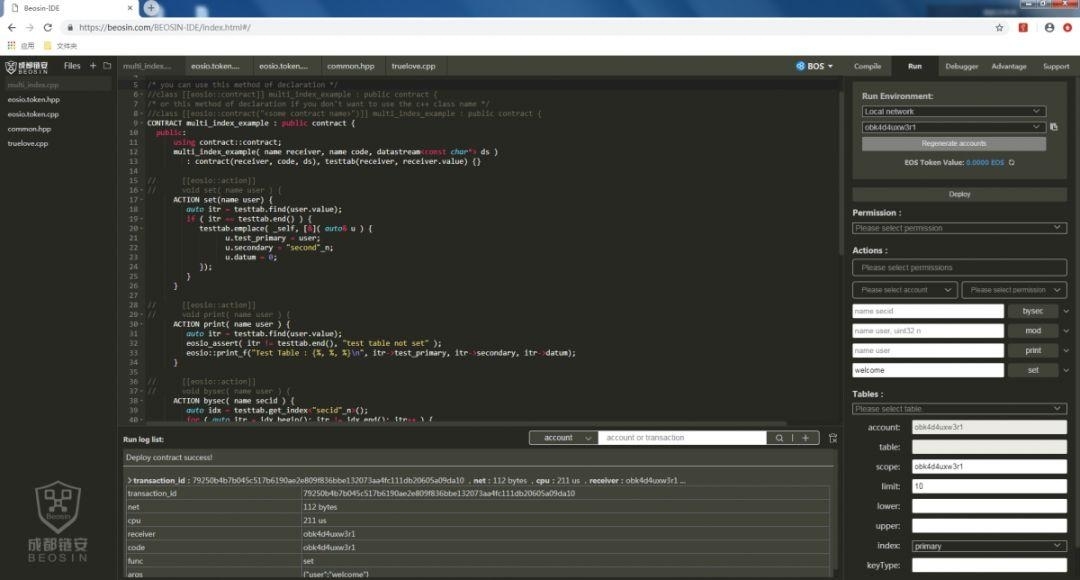Image resolution: width=1080 pixels, height=580 pixels.
Task: Add a new file with plus icon
Action: (x=93, y=66)
